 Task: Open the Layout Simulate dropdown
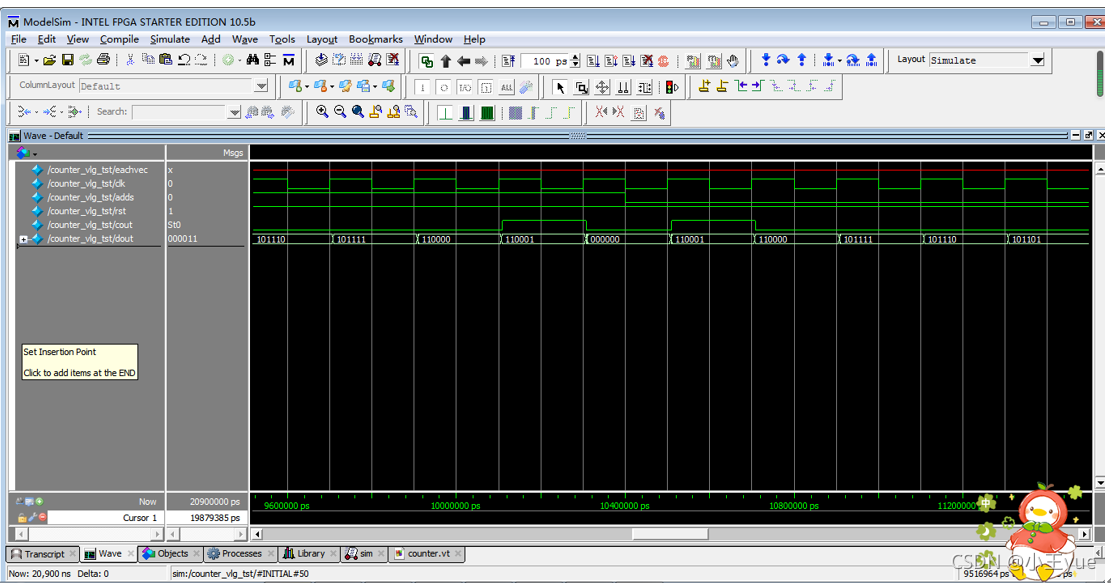point(1038,60)
